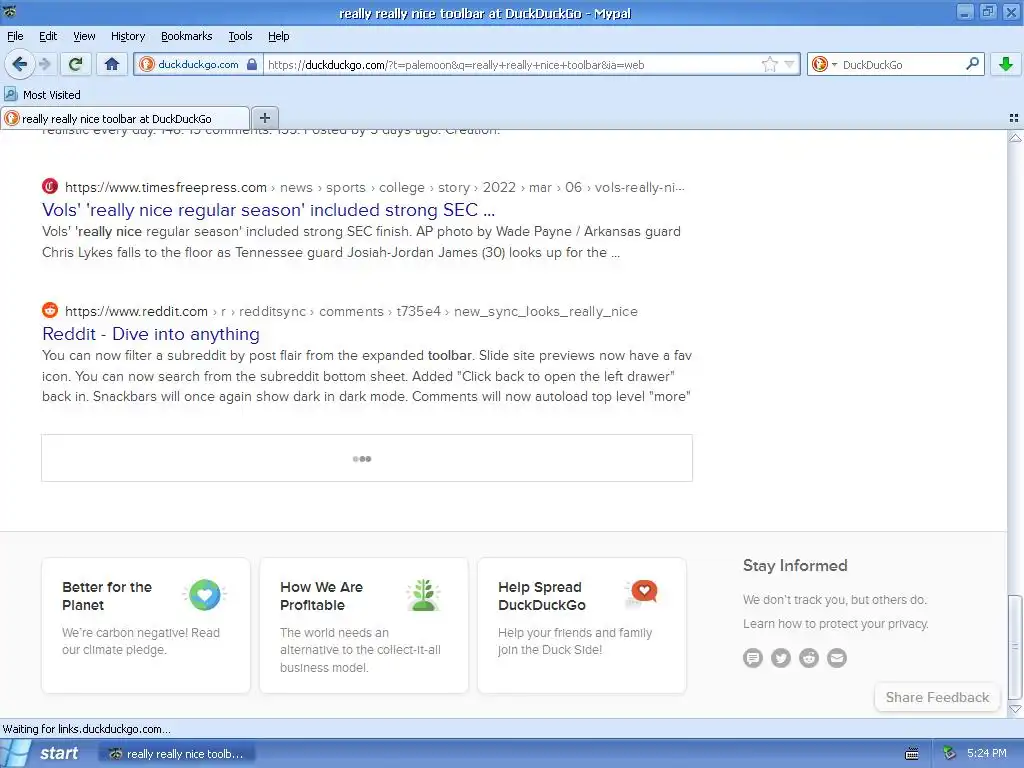Open the URL history dropdown arrow
The image size is (1024, 768).
(790, 64)
